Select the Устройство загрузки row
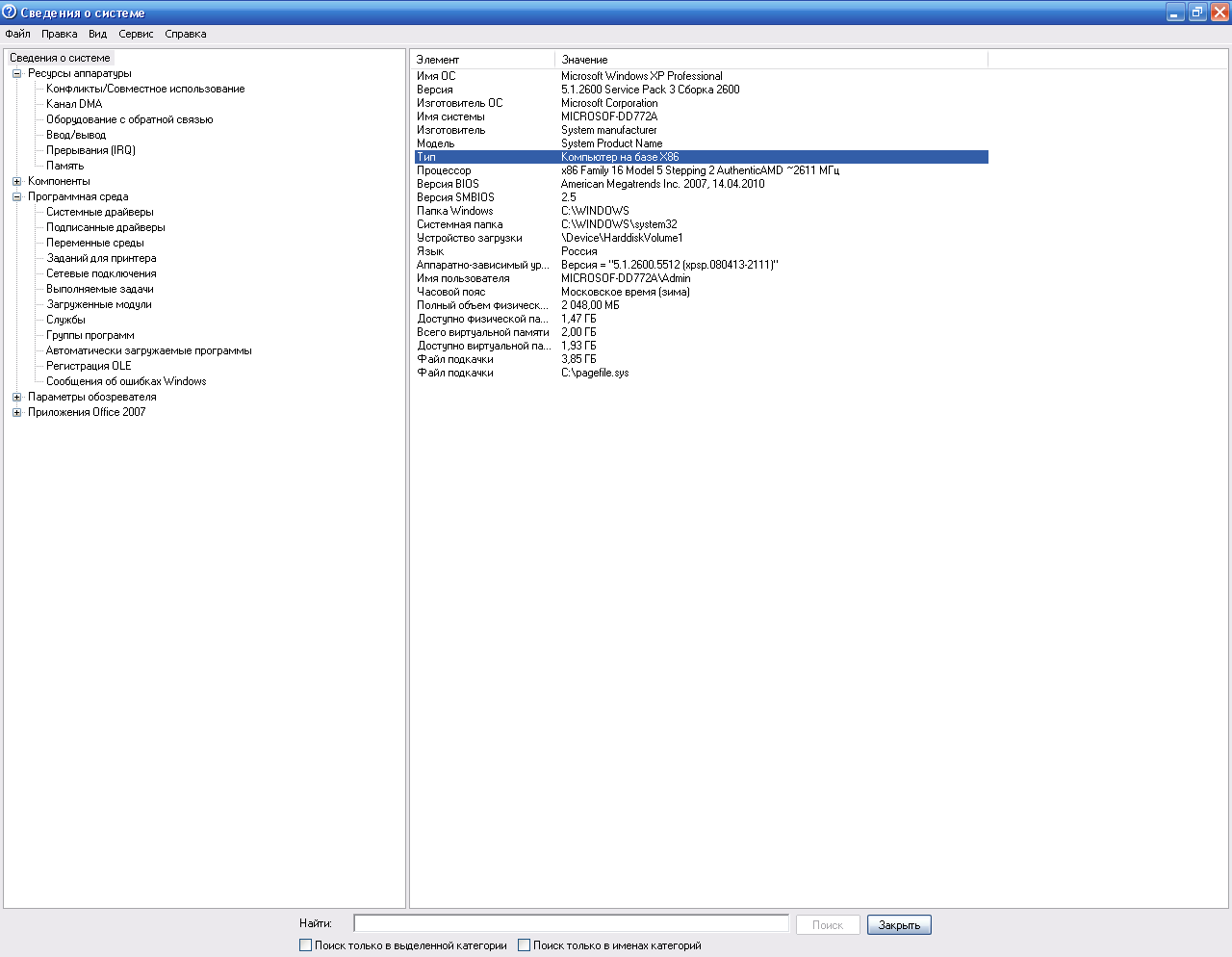 [x=702, y=238]
